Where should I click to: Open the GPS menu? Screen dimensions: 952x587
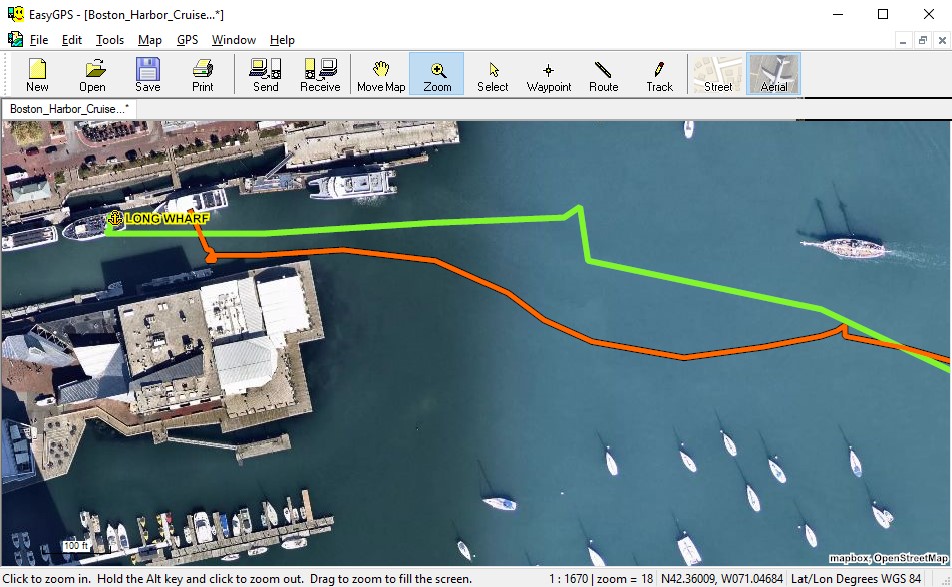(186, 40)
